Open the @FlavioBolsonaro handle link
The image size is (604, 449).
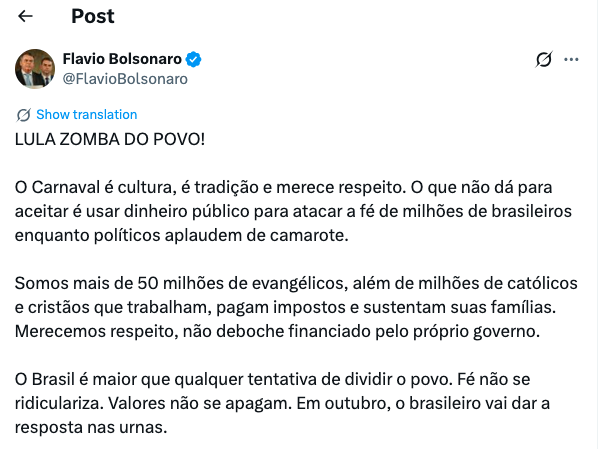(x=125, y=78)
